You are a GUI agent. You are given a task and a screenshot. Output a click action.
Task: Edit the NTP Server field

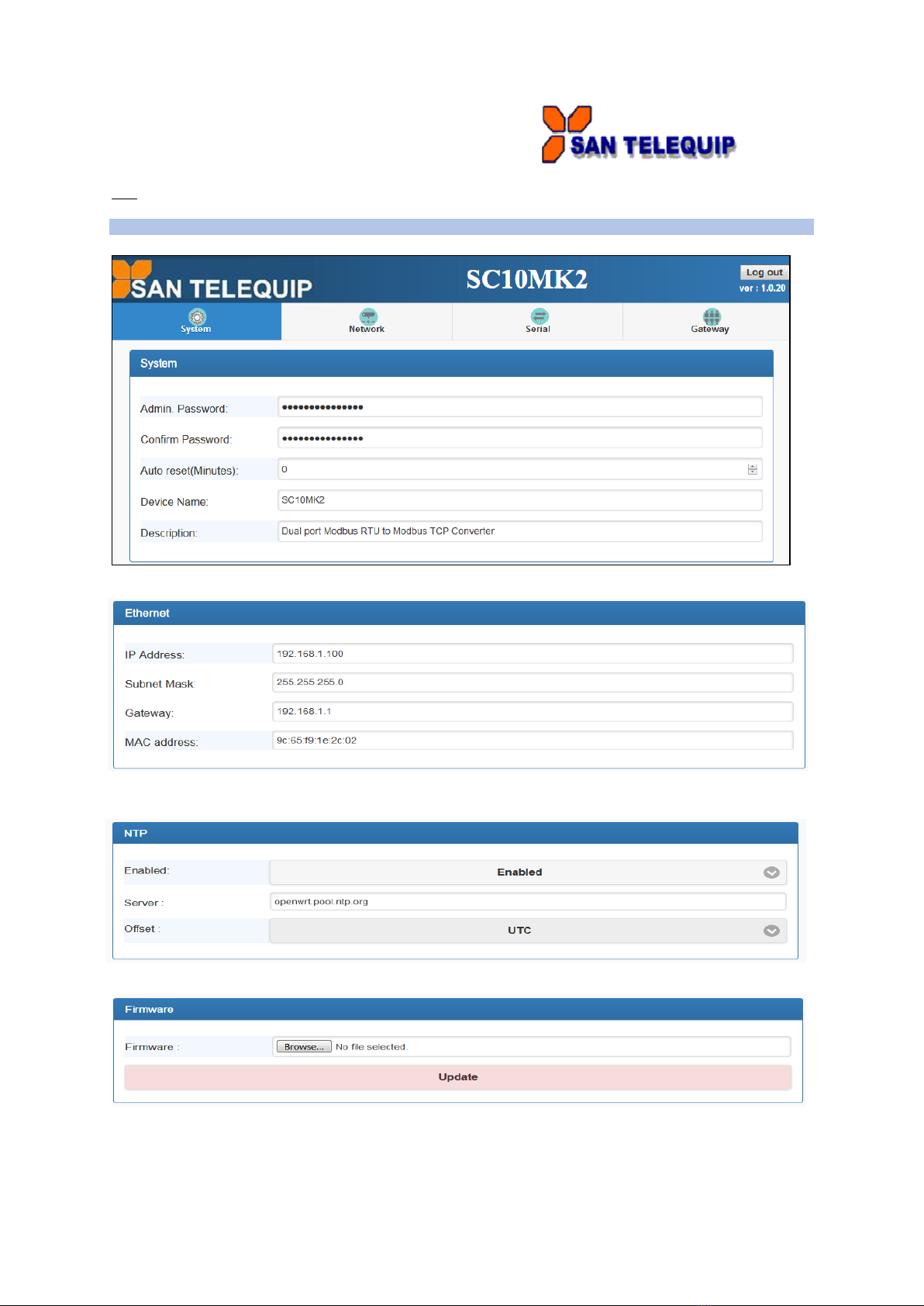pyautogui.click(x=528, y=901)
